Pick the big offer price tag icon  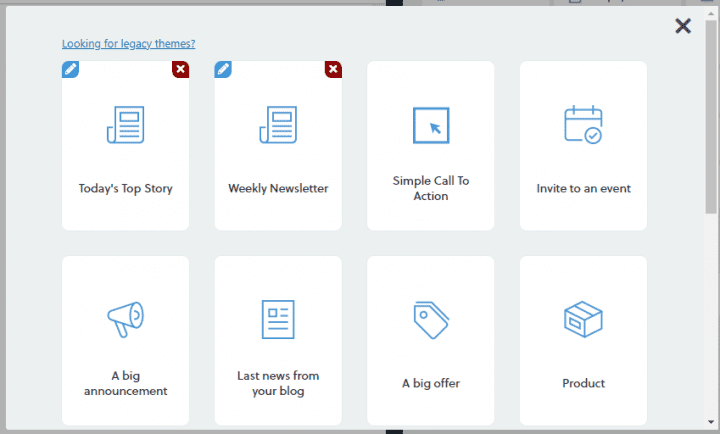tap(431, 320)
